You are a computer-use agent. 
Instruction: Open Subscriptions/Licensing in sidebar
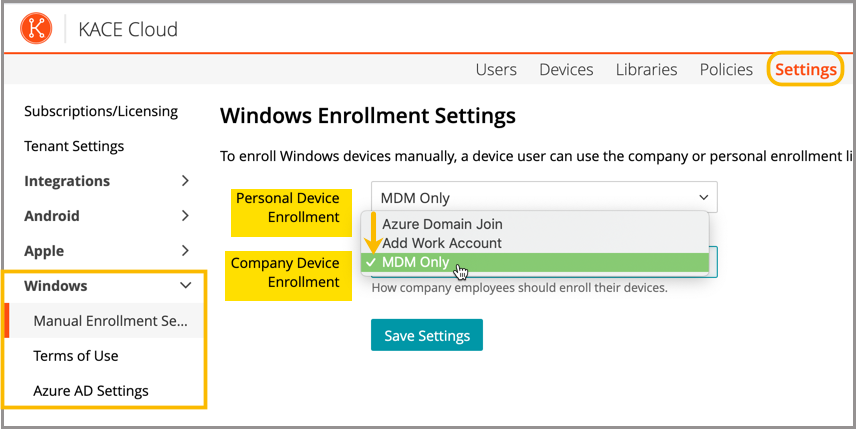pyautogui.click(x=101, y=111)
